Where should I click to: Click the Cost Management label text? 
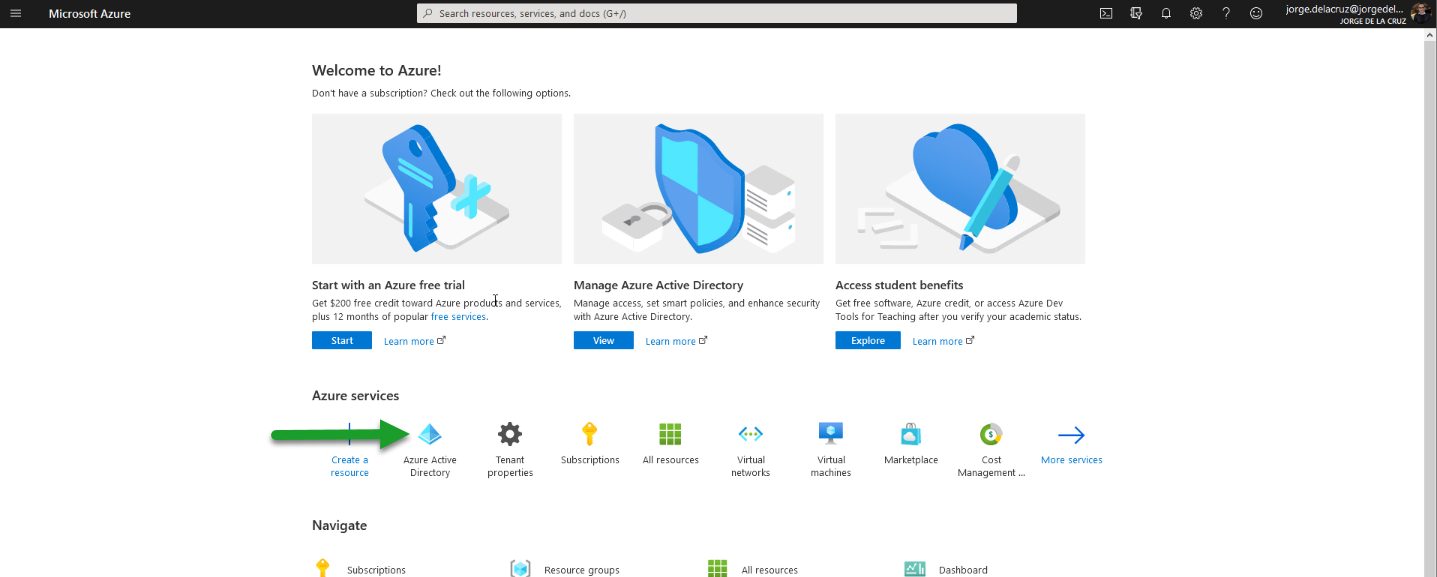(x=991, y=466)
